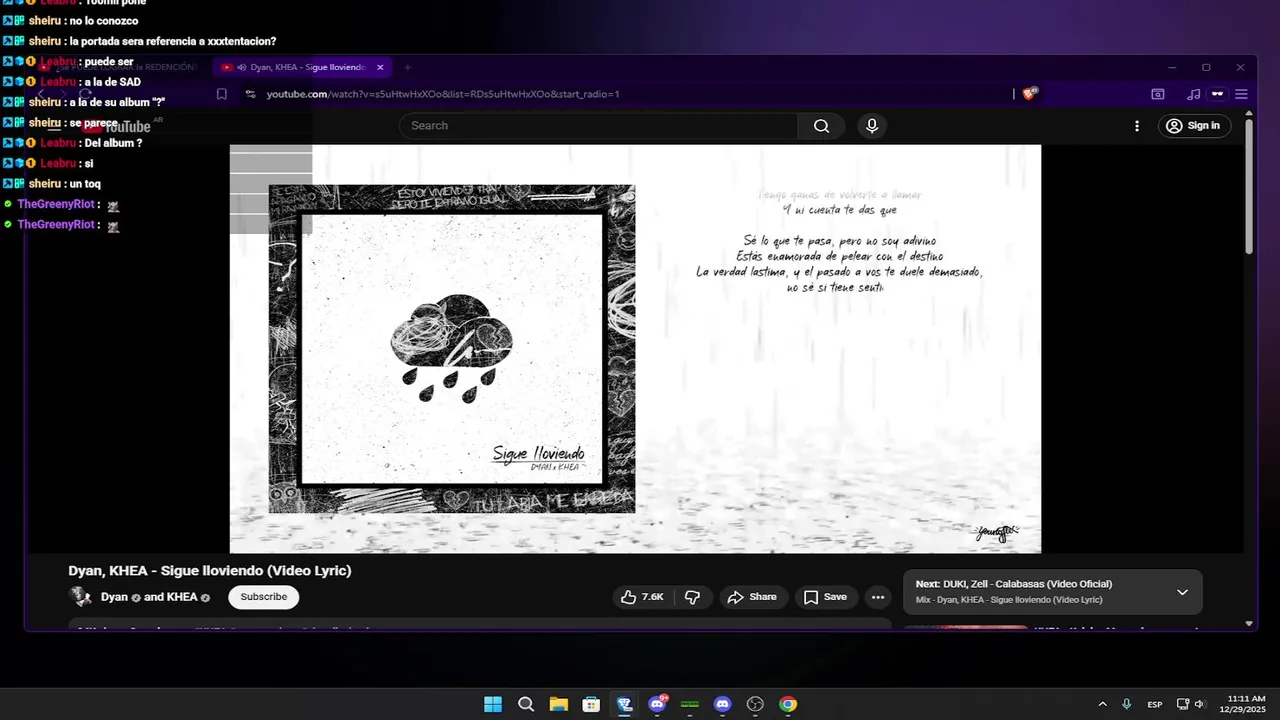The height and width of the screenshot is (720, 1280).
Task: Close the Dyan, KHEA browser tab
Action: pos(380,67)
